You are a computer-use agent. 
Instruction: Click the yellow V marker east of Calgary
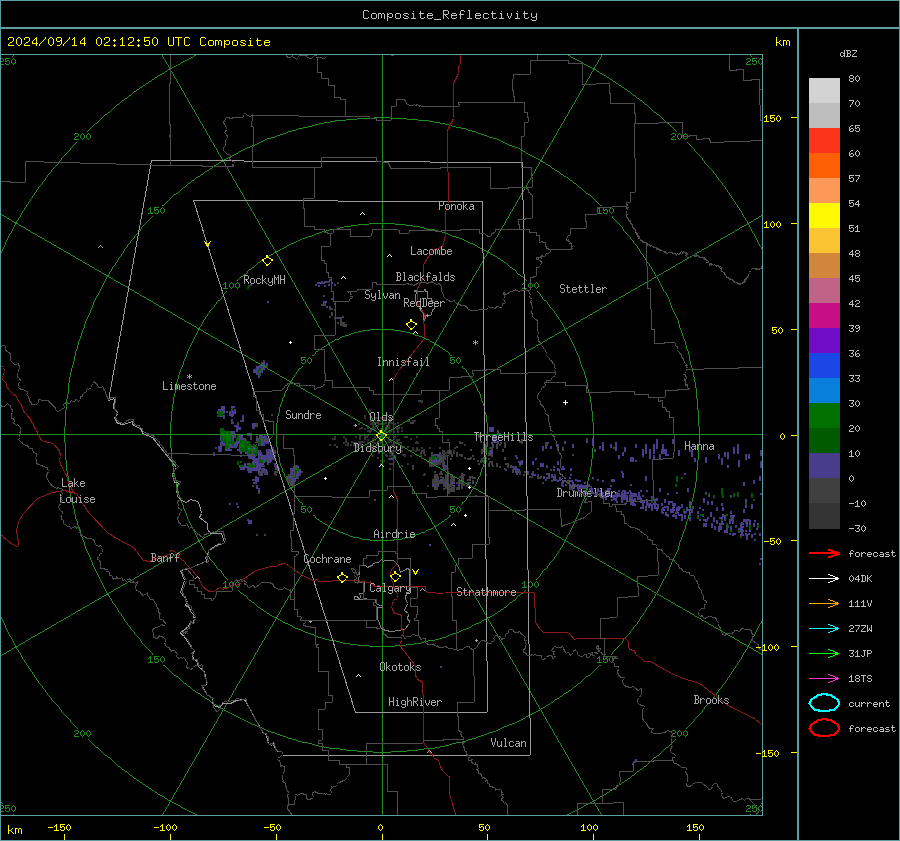point(416,572)
